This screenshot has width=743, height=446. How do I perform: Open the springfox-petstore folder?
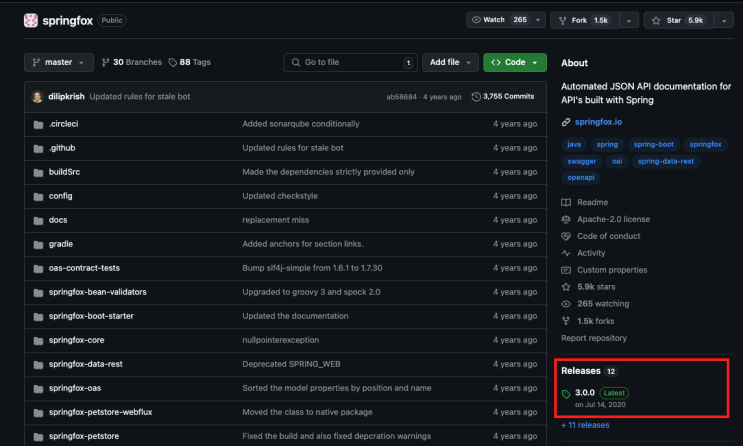pos(84,436)
